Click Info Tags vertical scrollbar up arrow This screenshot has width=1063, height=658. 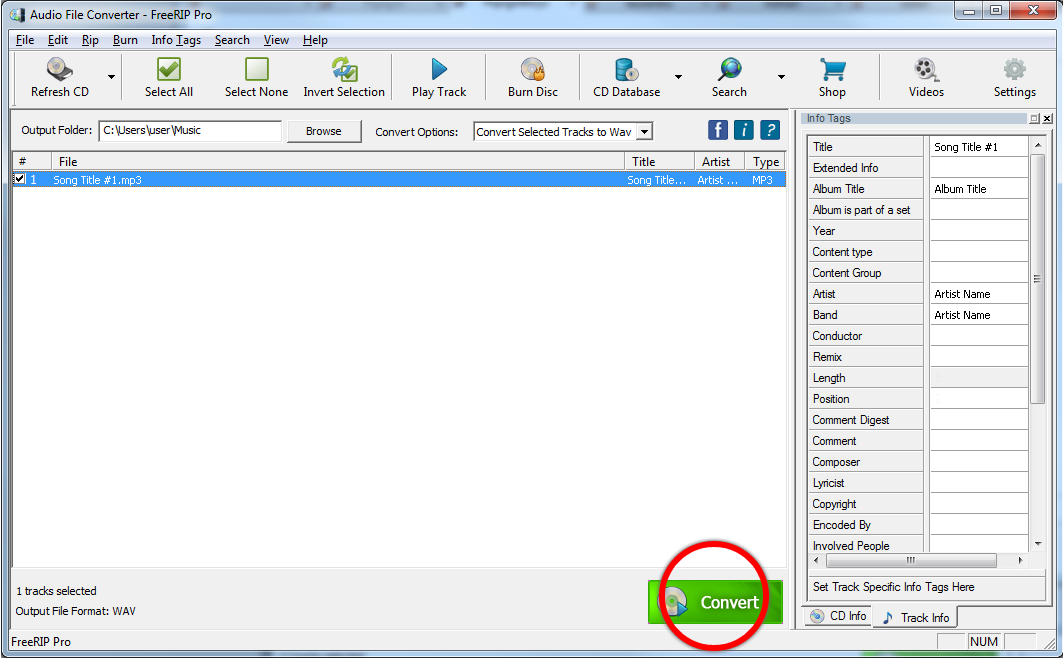(1038, 144)
